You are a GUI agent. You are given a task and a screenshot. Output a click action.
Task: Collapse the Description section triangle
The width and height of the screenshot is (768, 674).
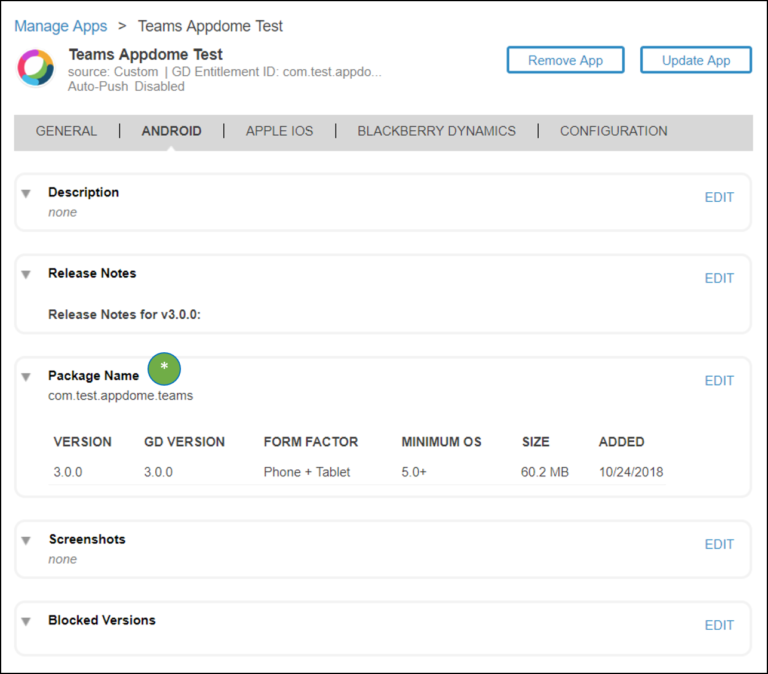click(x=26, y=193)
